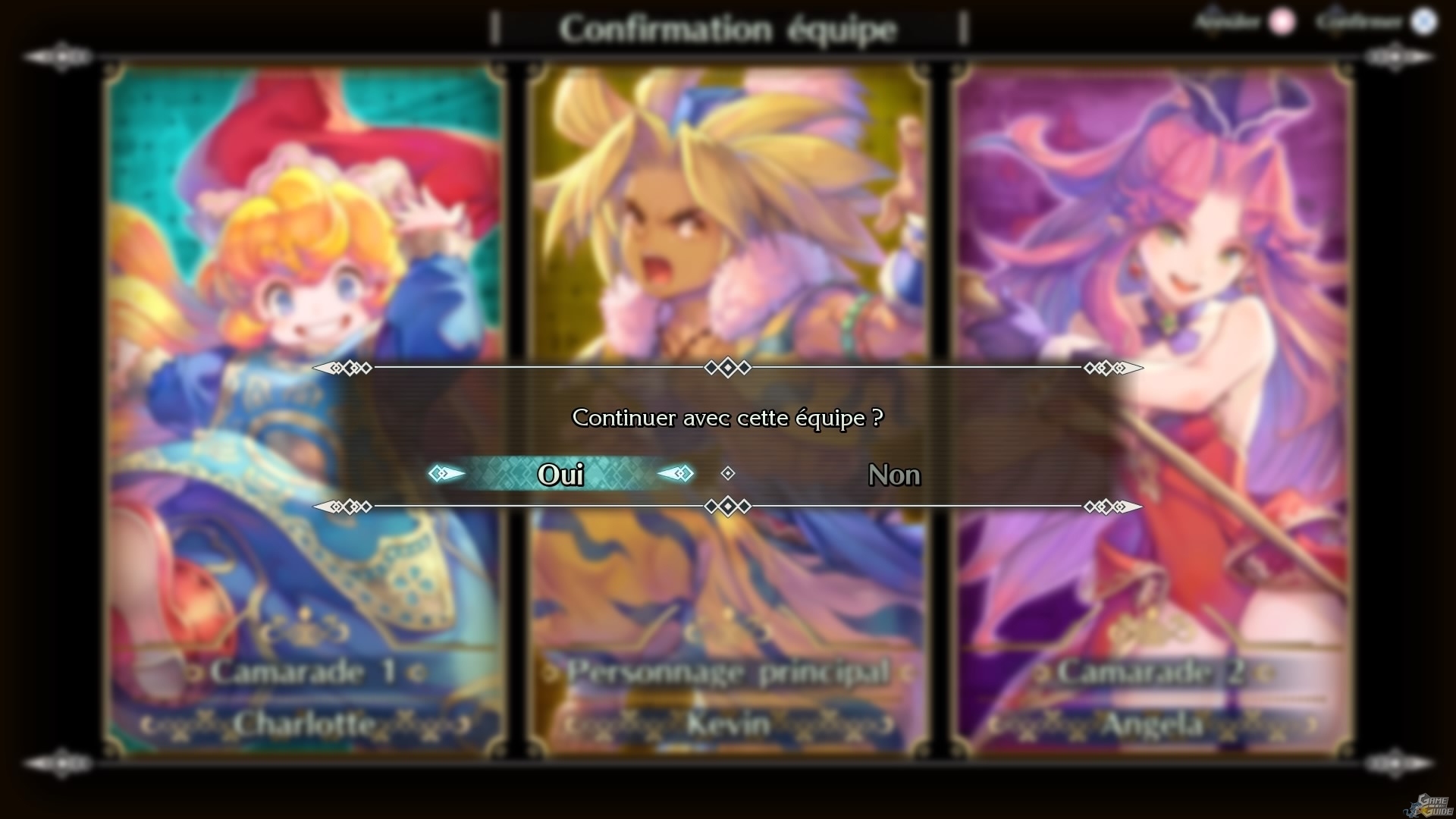Click the Charlotte name plate
Screen dimensions: 1456x819
click(x=304, y=724)
